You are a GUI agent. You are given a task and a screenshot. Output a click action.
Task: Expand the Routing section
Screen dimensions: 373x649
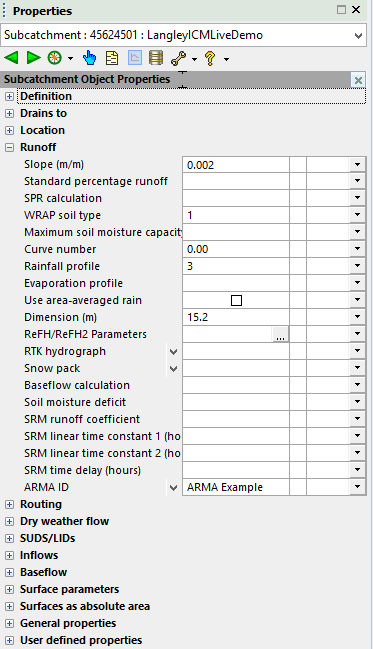9,505
